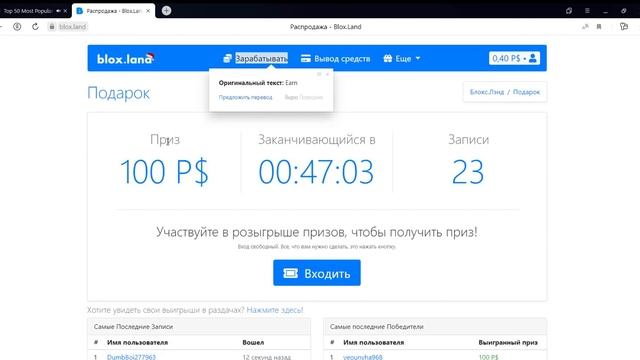Close the Распродажа - Blox.Land tab

tap(148, 11)
